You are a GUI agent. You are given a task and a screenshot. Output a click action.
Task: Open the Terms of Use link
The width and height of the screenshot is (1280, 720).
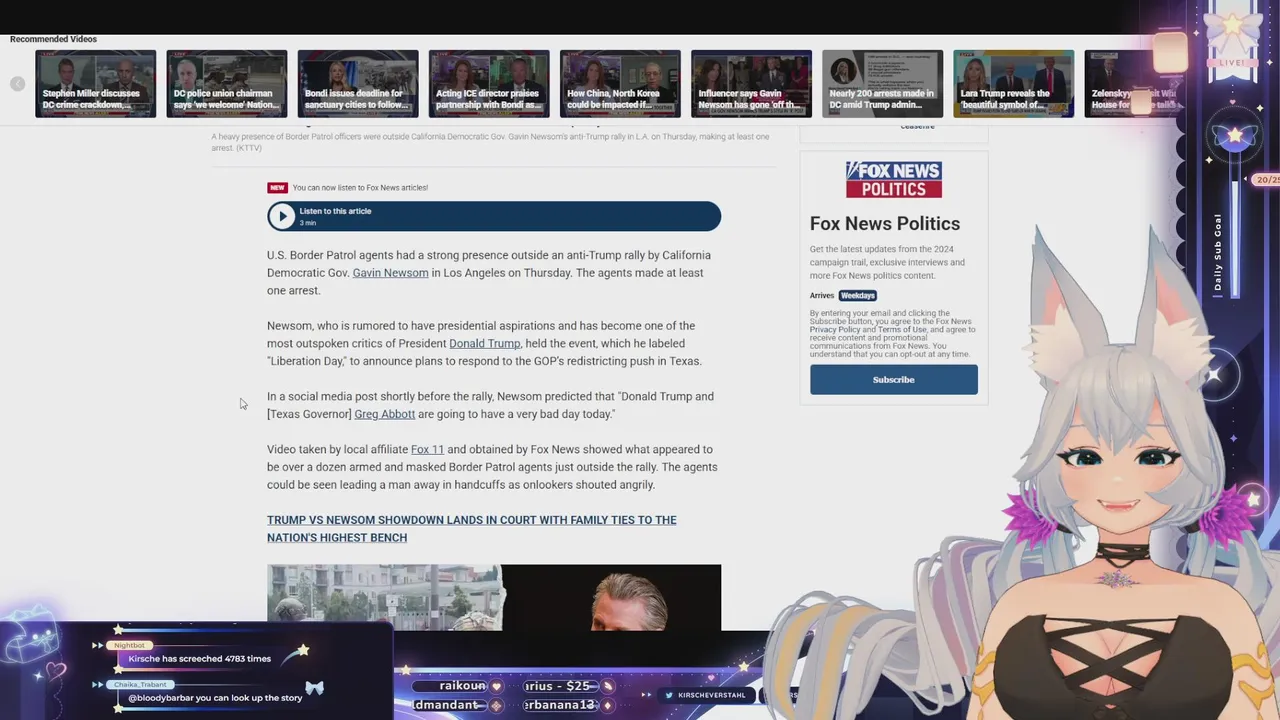[x=902, y=330]
